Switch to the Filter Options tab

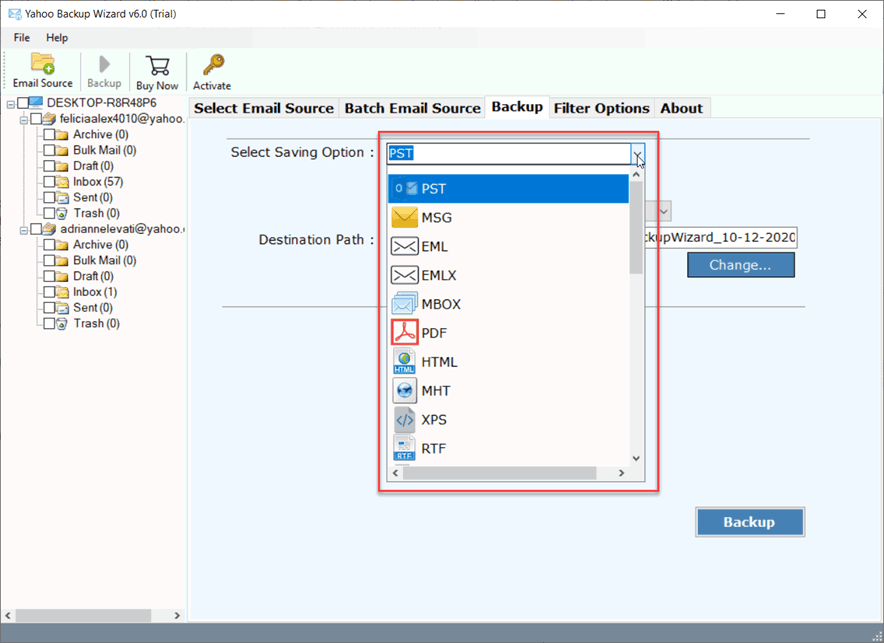[x=601, y=108]
